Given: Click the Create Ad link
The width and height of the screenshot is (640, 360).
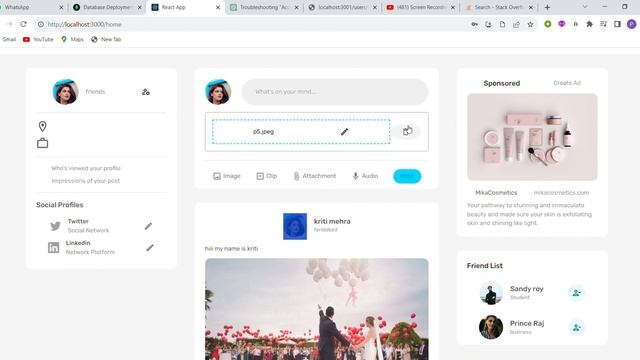Looking at the screenshot, I should tap(567, 83).
